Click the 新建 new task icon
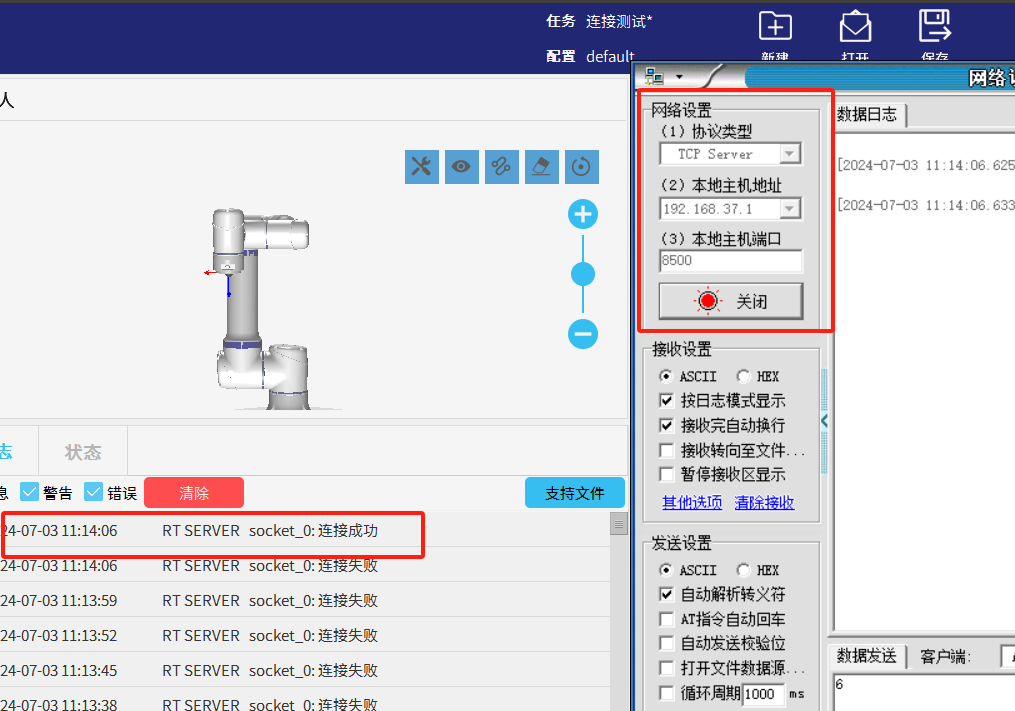1015x711 pixels. point(775,28)
